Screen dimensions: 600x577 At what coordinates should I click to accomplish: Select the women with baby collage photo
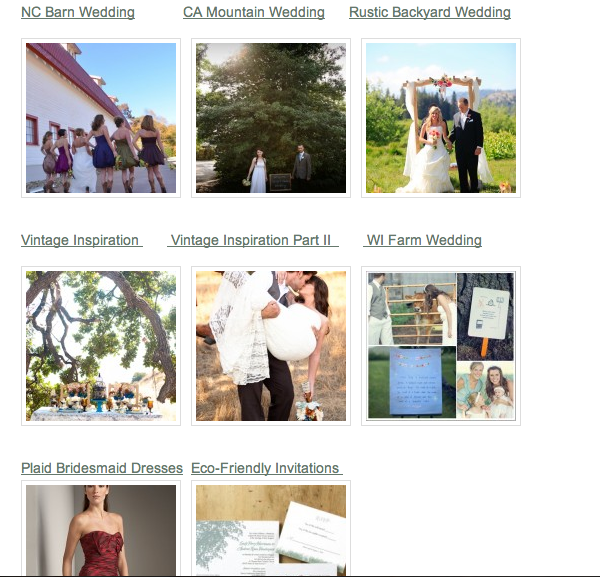coord(485,390)
